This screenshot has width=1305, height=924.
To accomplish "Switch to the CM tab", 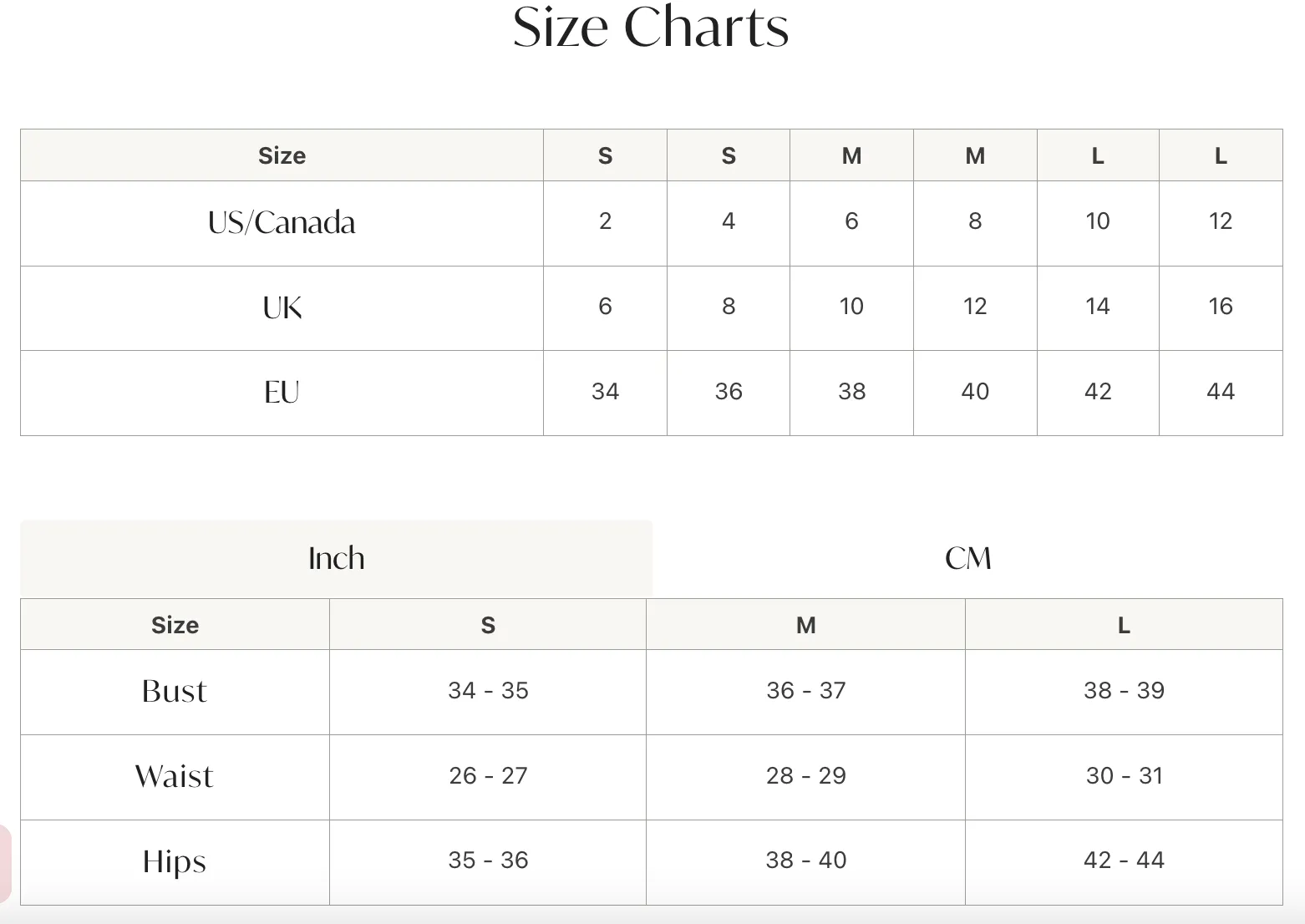I will (x=967, y=558).
